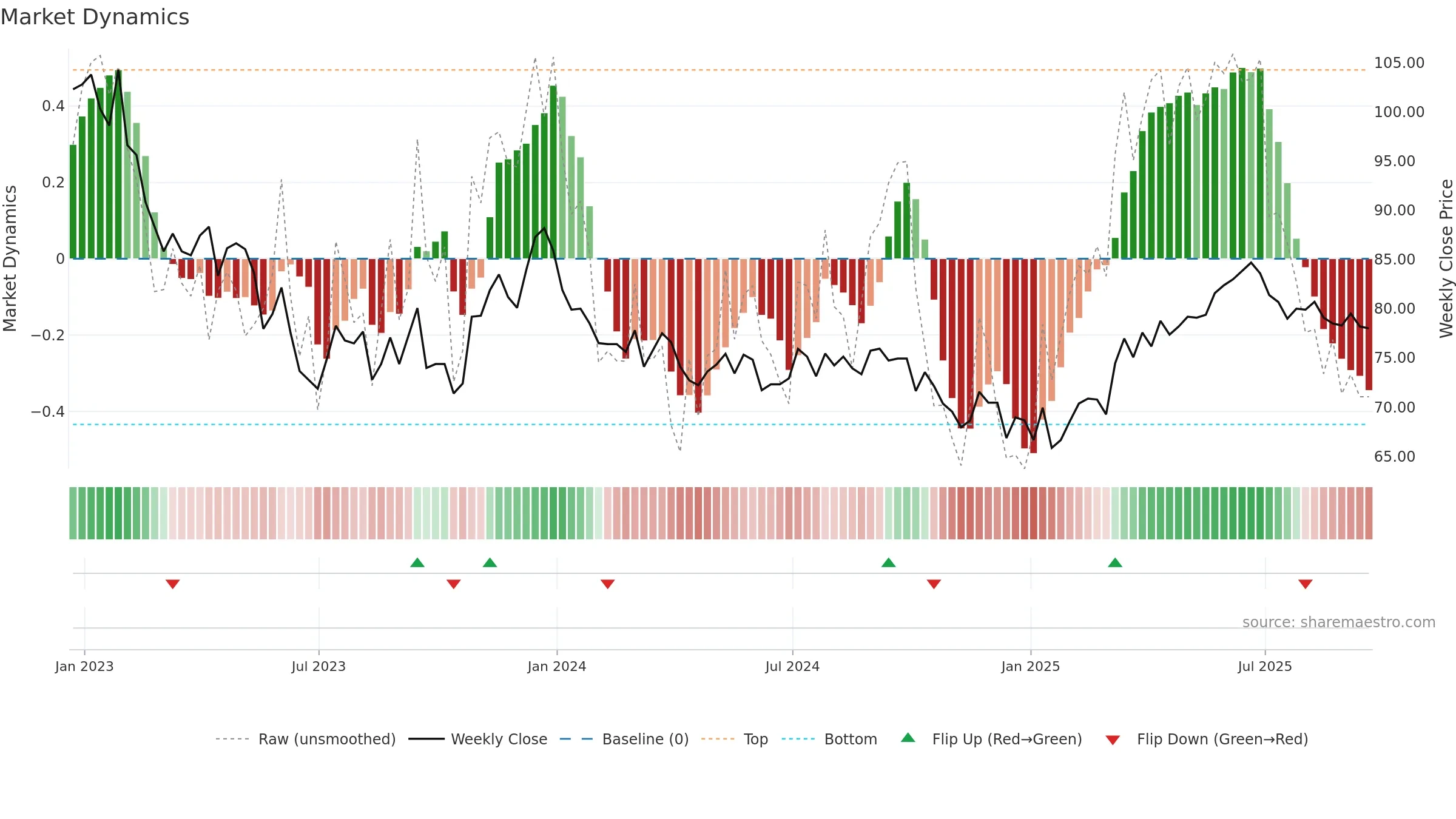Click the 0.2 tick on the left axis
Screen dimensions: 1456x819
point(53,183)
